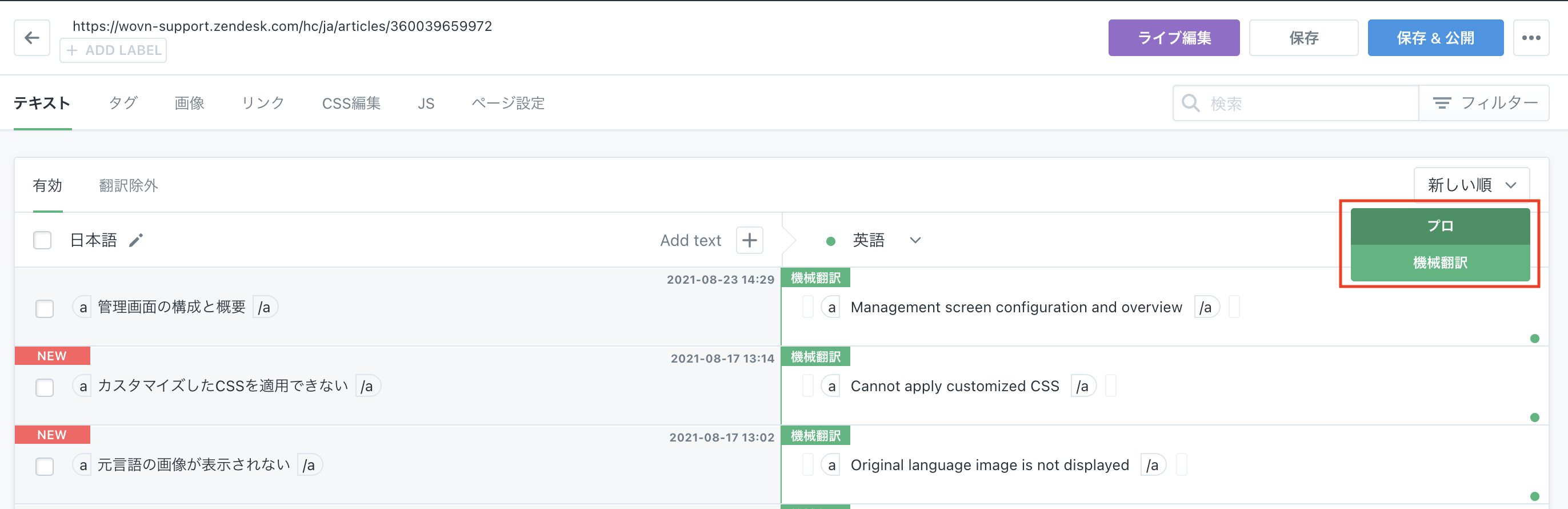The width and height of the screenshot is (1568, 509).
Task: Click the page URL text
Action: (282, 26)
